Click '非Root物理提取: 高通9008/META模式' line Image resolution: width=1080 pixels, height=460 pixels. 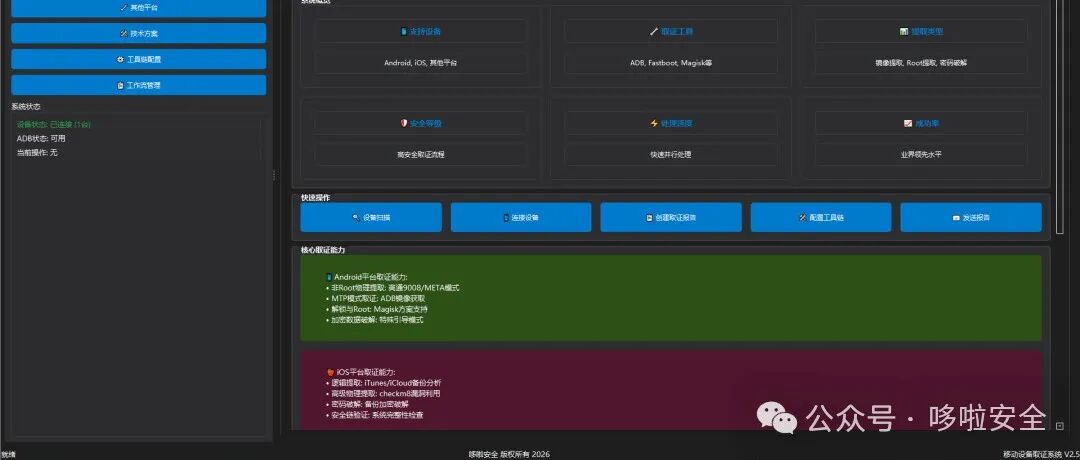[x=392, y=288]
